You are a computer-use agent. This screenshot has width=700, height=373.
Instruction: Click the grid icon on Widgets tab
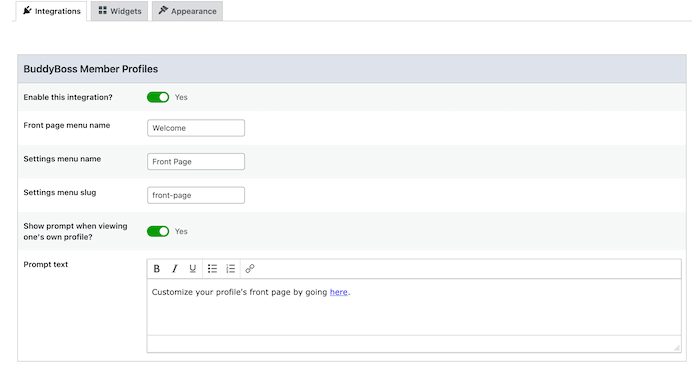pos(103,10)
